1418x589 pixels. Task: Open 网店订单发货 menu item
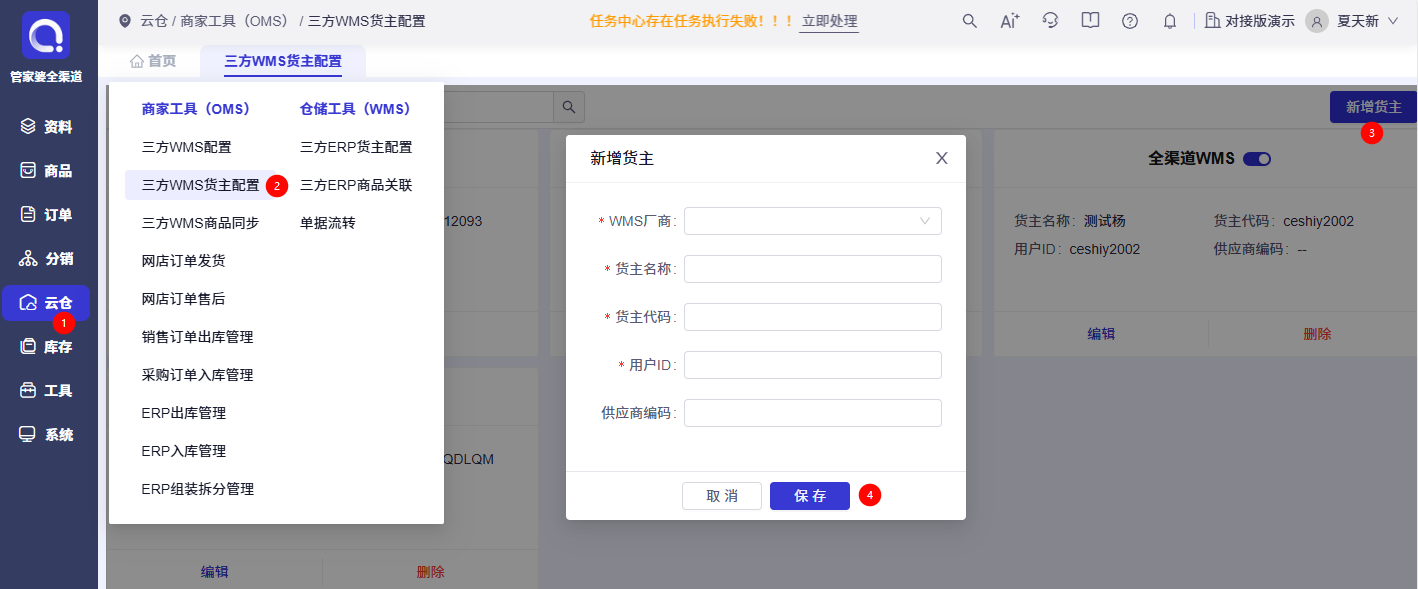[183, 261]
